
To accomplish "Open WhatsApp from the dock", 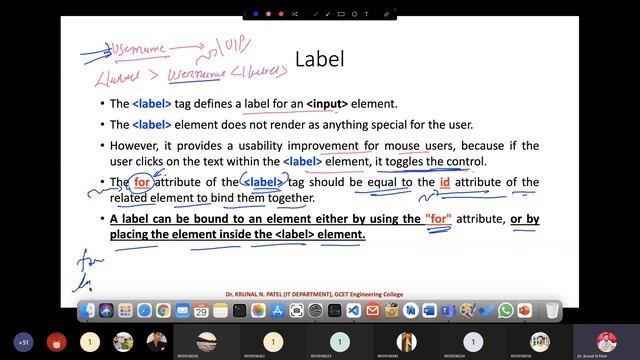I will point(505,311).
